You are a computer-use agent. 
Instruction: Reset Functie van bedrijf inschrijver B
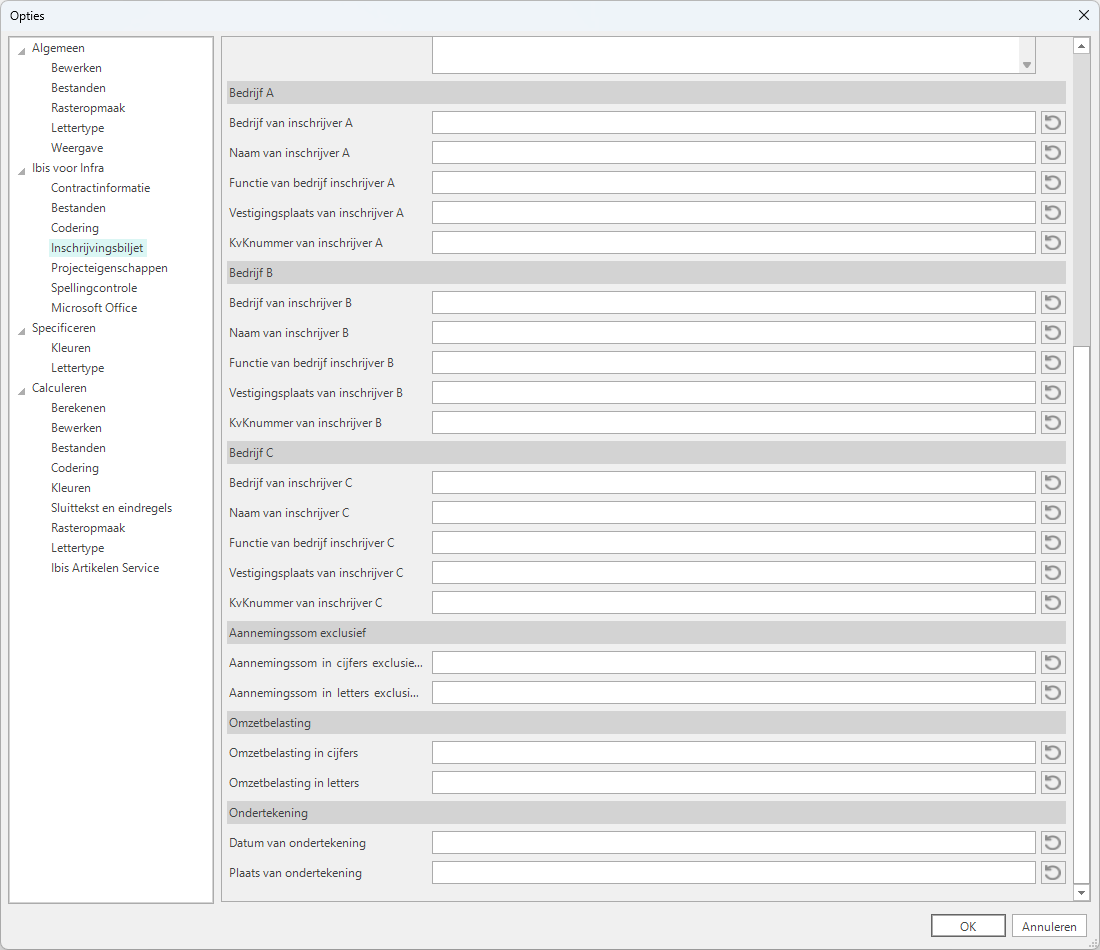coord(1053,363)
